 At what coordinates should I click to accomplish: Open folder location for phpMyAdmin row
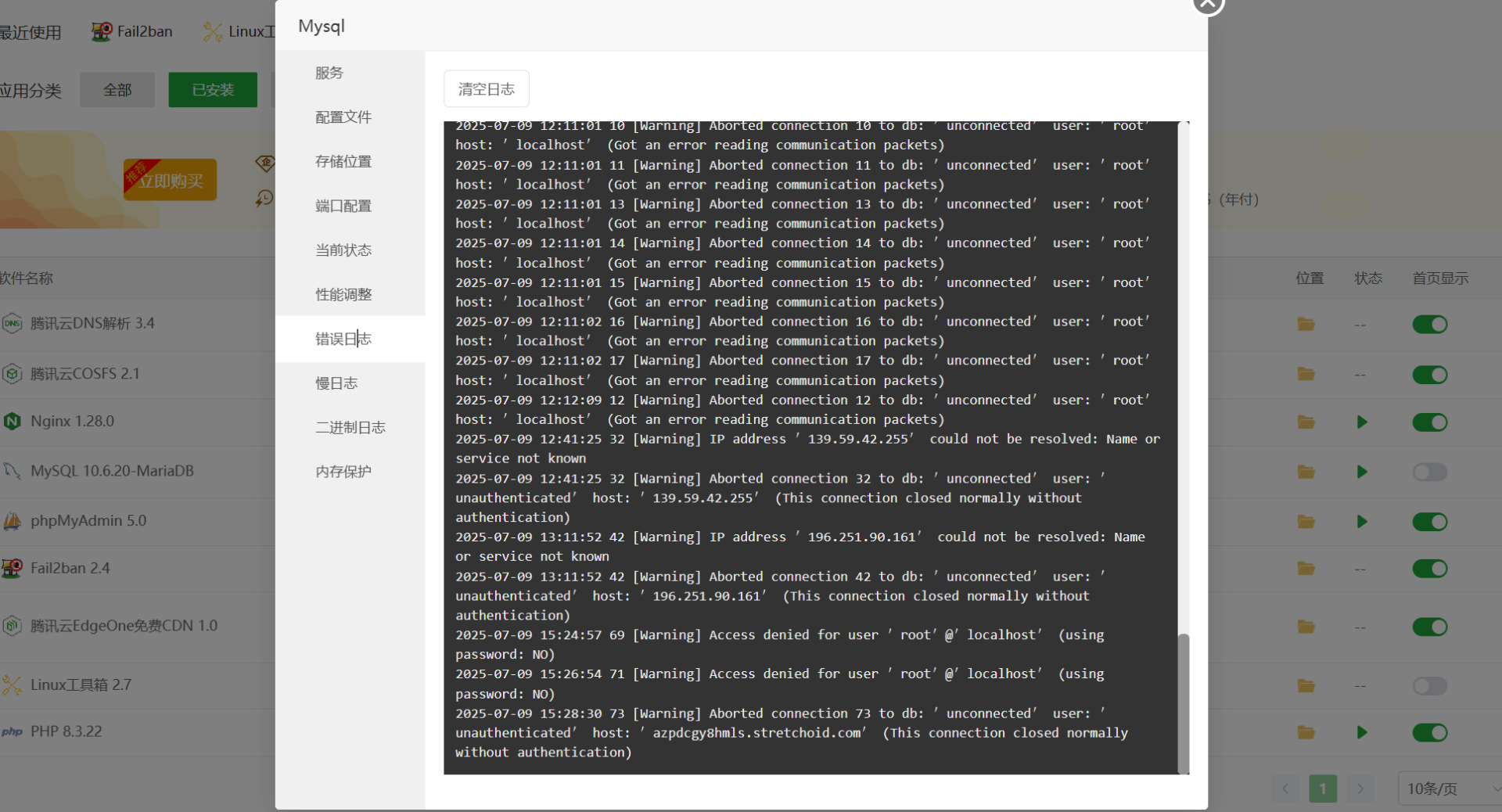1306,522
